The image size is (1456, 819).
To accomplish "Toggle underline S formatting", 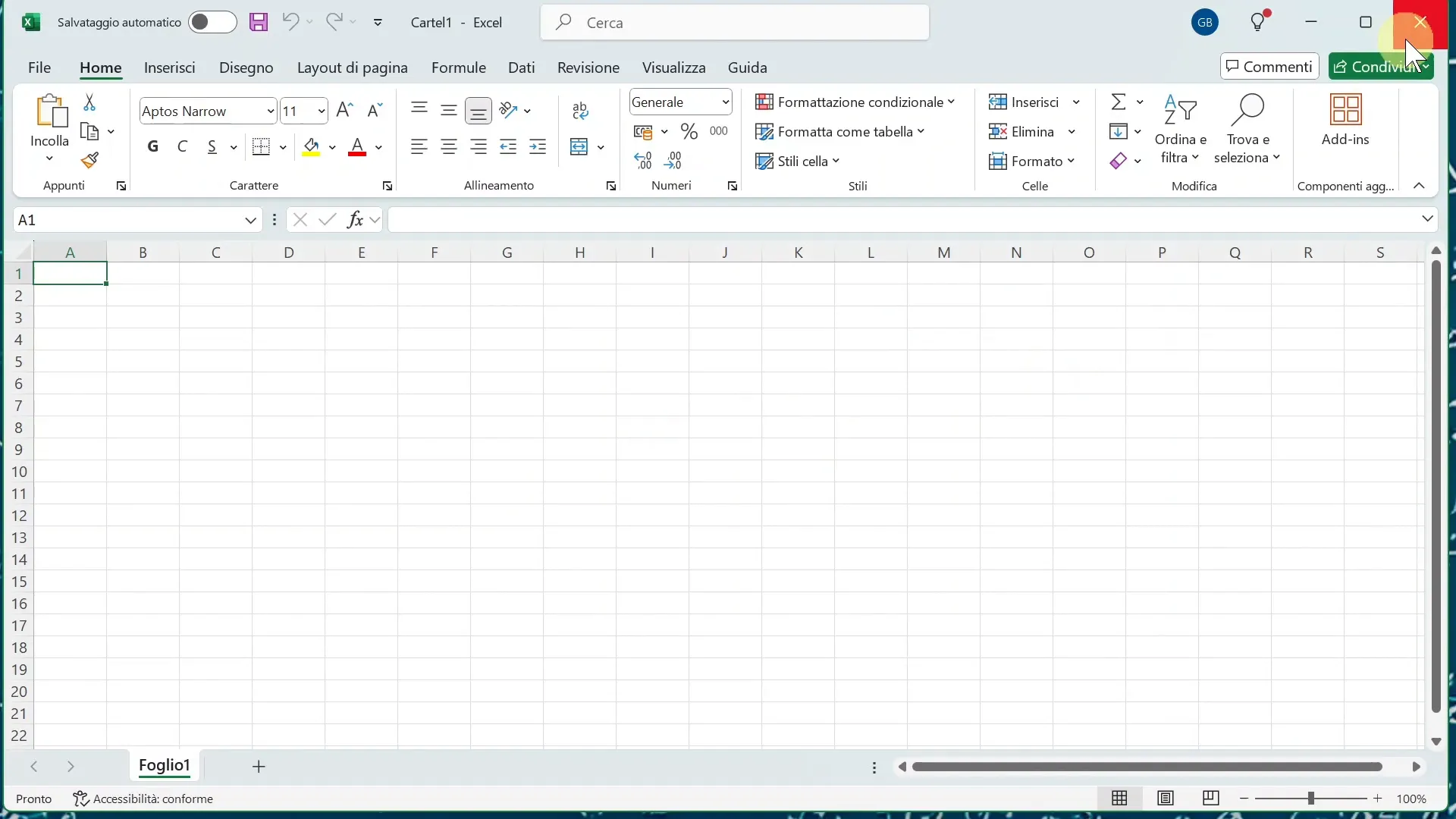I will coord(212,147).
